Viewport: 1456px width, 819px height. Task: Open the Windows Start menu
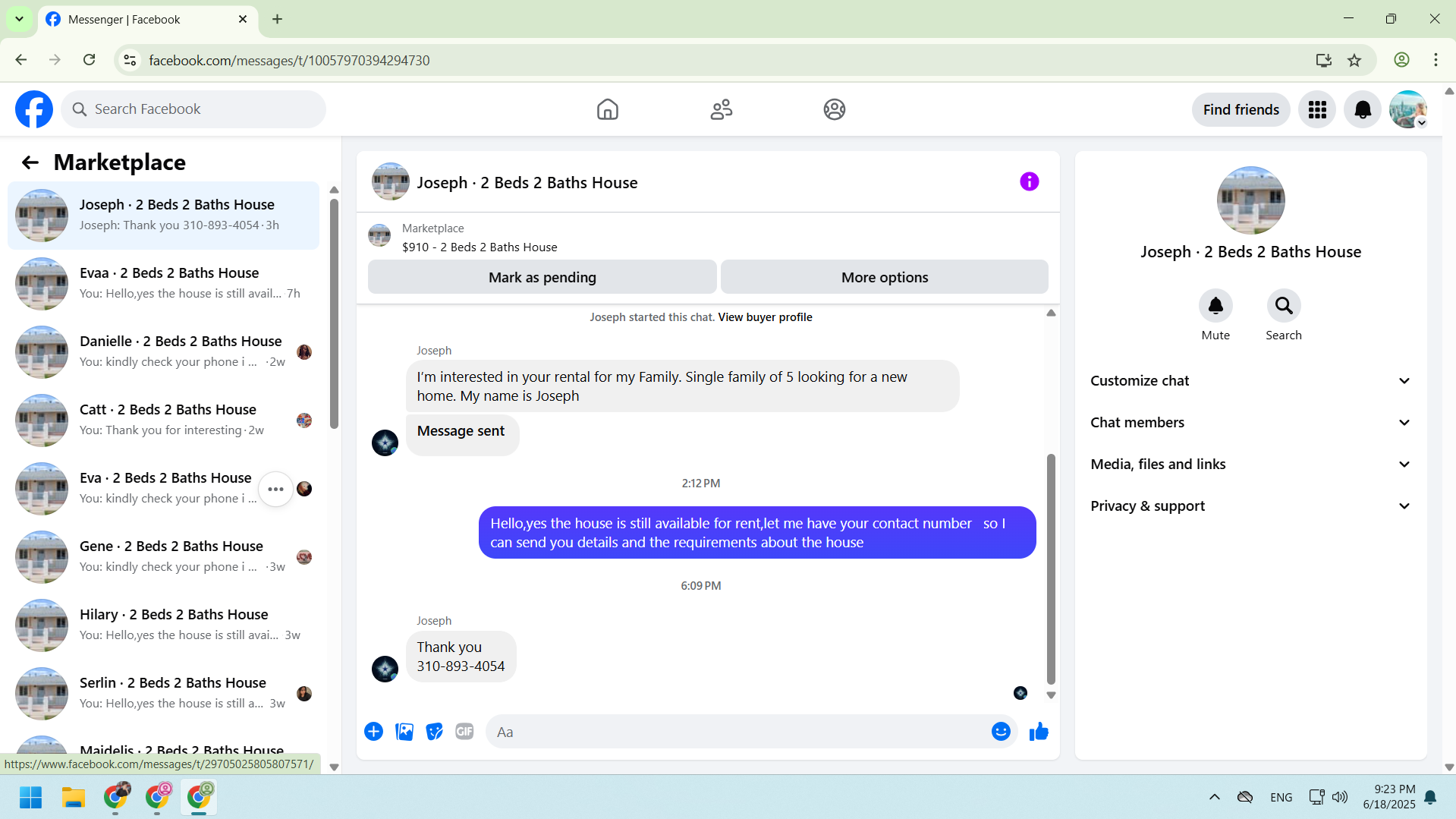30,798
